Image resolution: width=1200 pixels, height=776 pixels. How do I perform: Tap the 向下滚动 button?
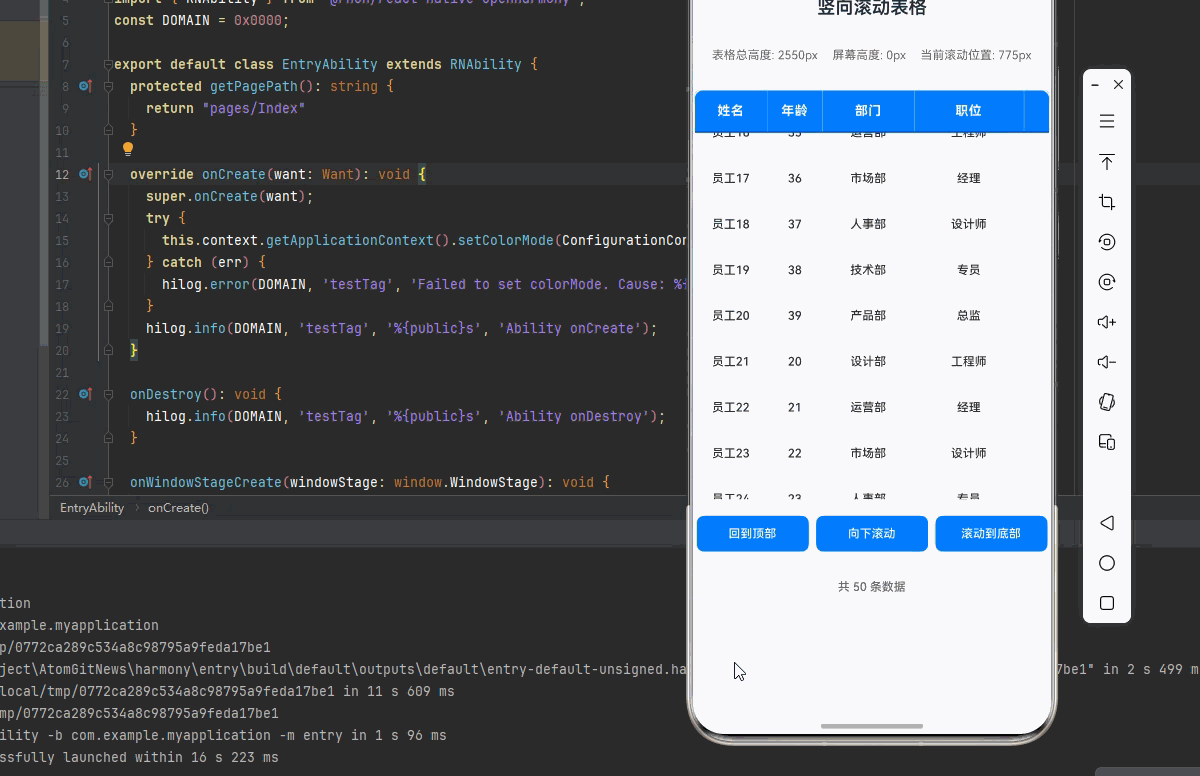pyautogui.click(x=872, y=534)
